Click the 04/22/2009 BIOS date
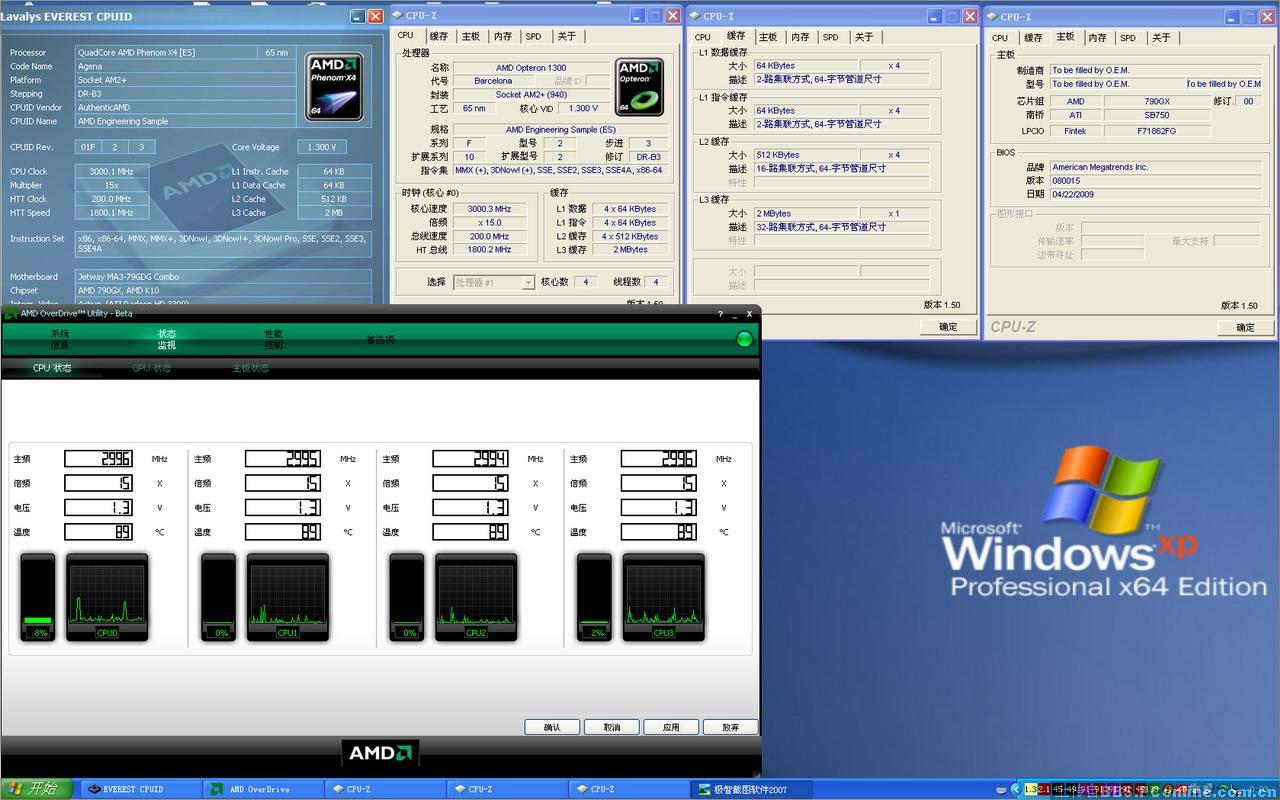This screenshot has height=800, width=1280. pos(1155,194)
